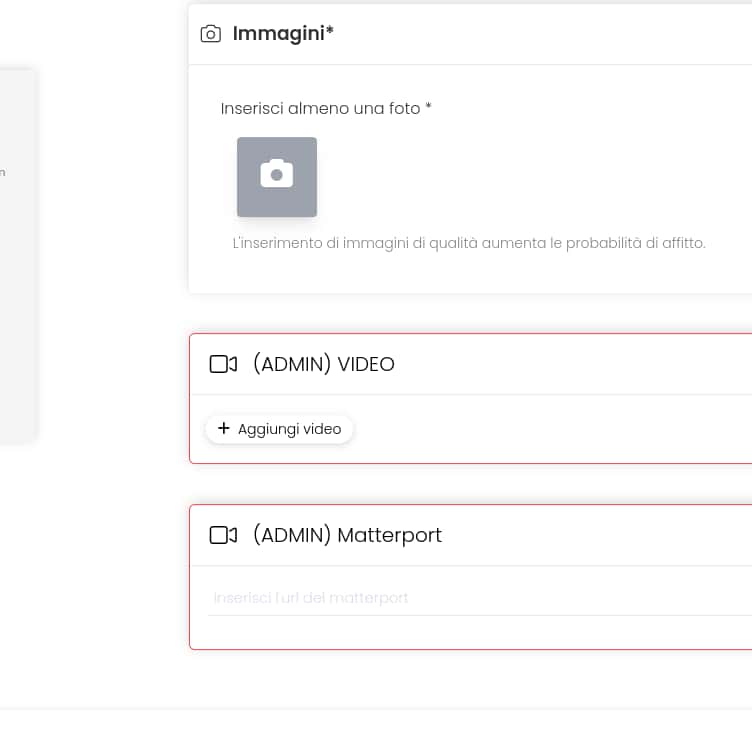
Task: Click the plus icon in Aggiungi video
Action: 223,429
